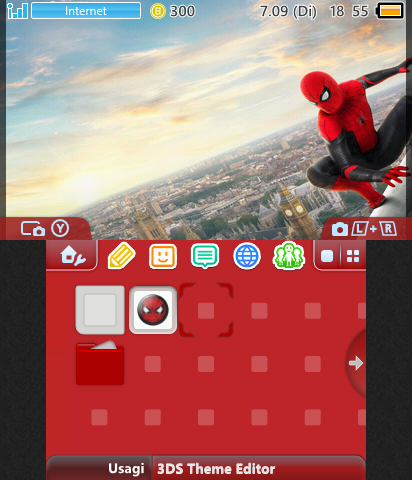Click the Internet connection status bar
Viewport: 412px width, 480px height.
pos(86,11)
